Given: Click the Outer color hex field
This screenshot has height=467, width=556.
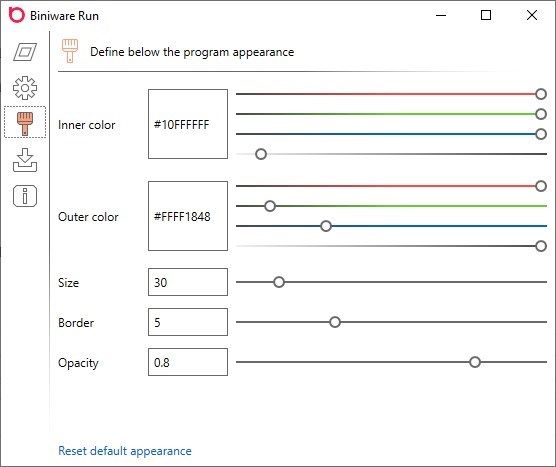Looking at the screenshot, I should pyautogui.click(x=188, y=216).
